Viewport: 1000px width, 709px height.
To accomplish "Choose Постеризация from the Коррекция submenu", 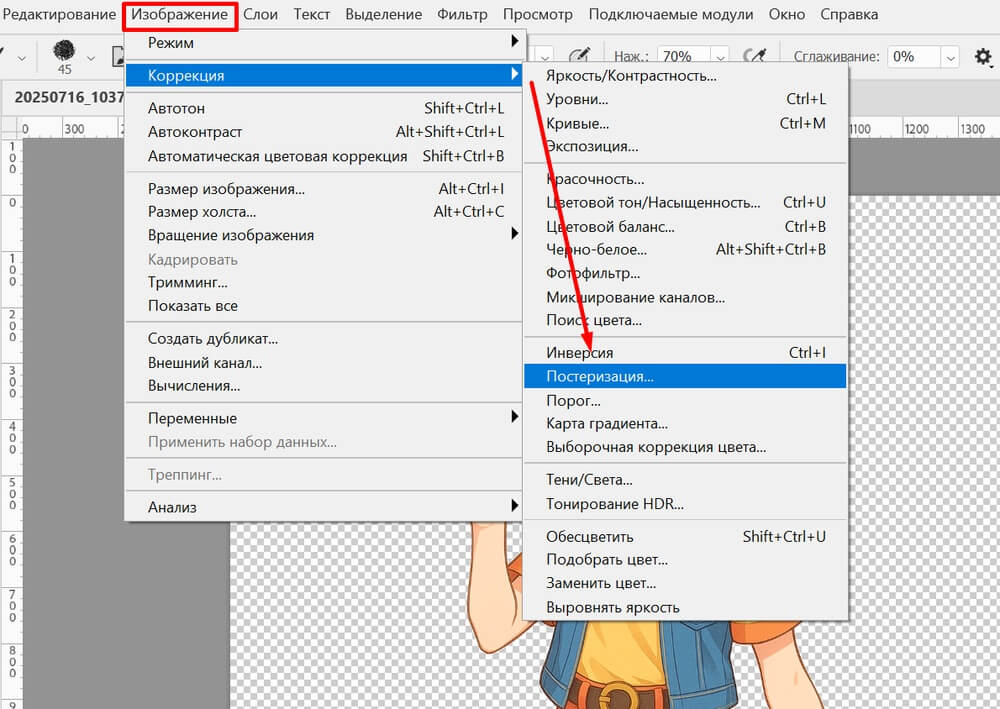I will [x=600, y=377].
